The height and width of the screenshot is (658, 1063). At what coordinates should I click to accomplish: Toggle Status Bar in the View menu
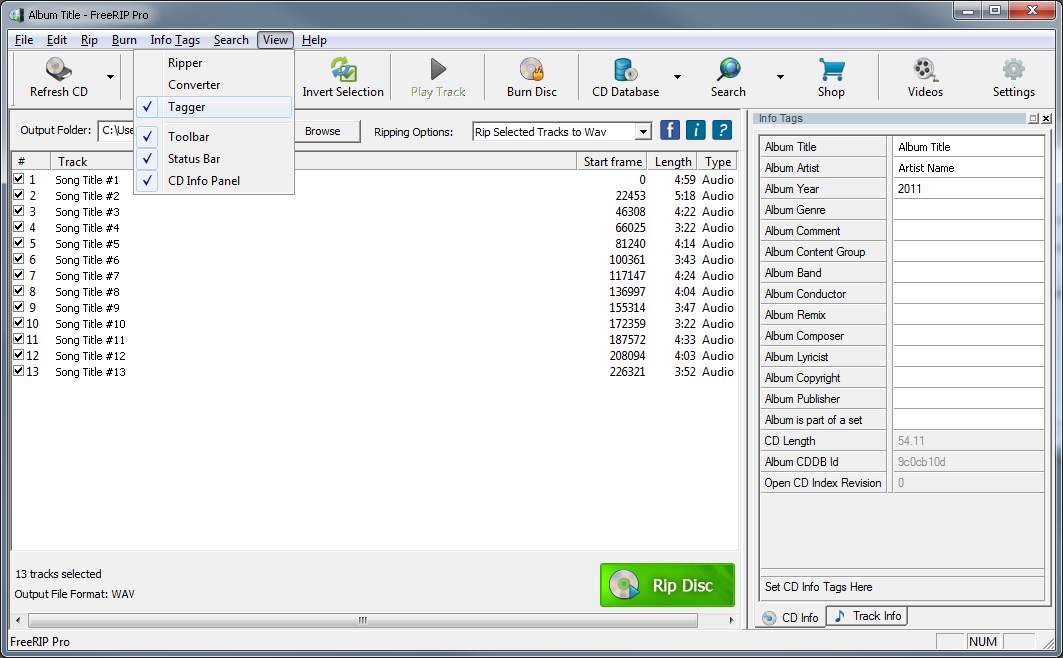click(214, 159)
